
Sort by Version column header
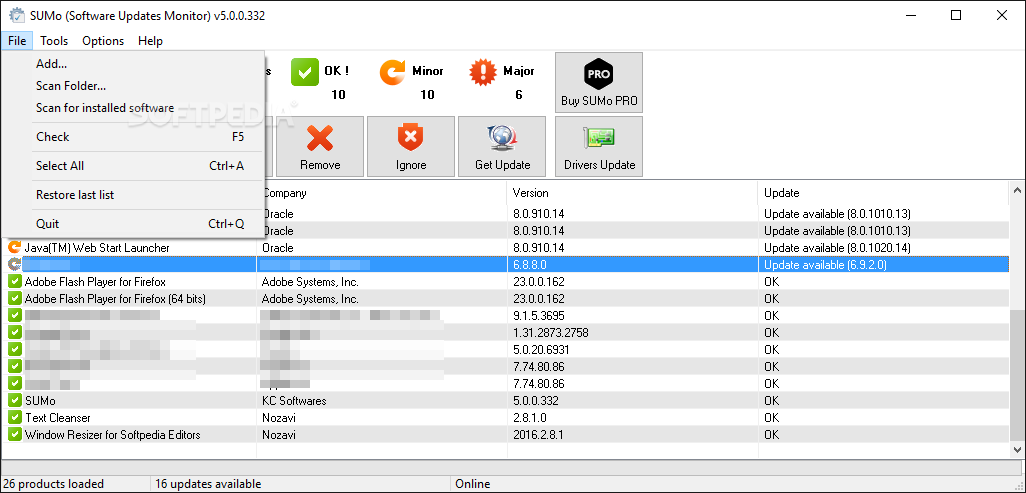point(633,193)
